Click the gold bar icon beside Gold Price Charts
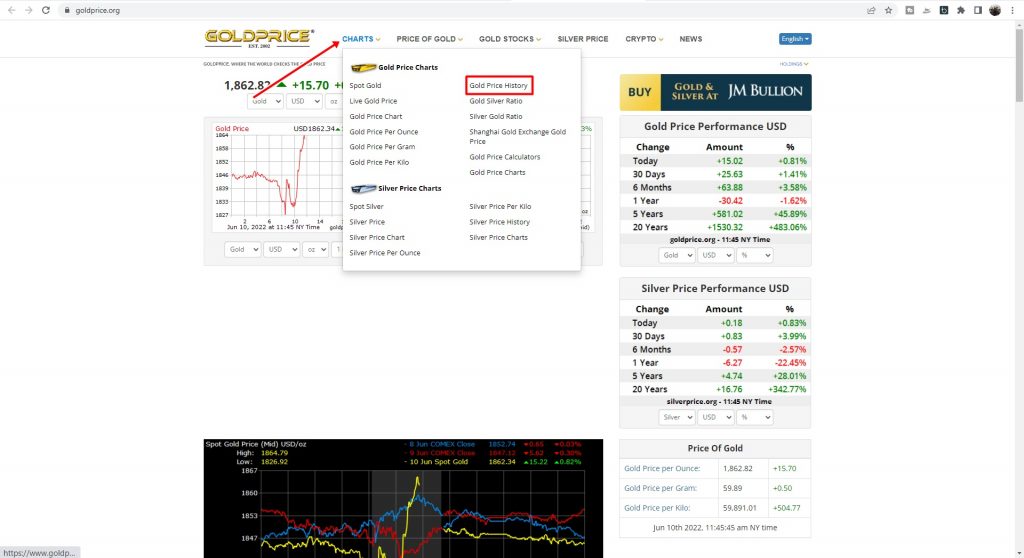 [363, 68]
